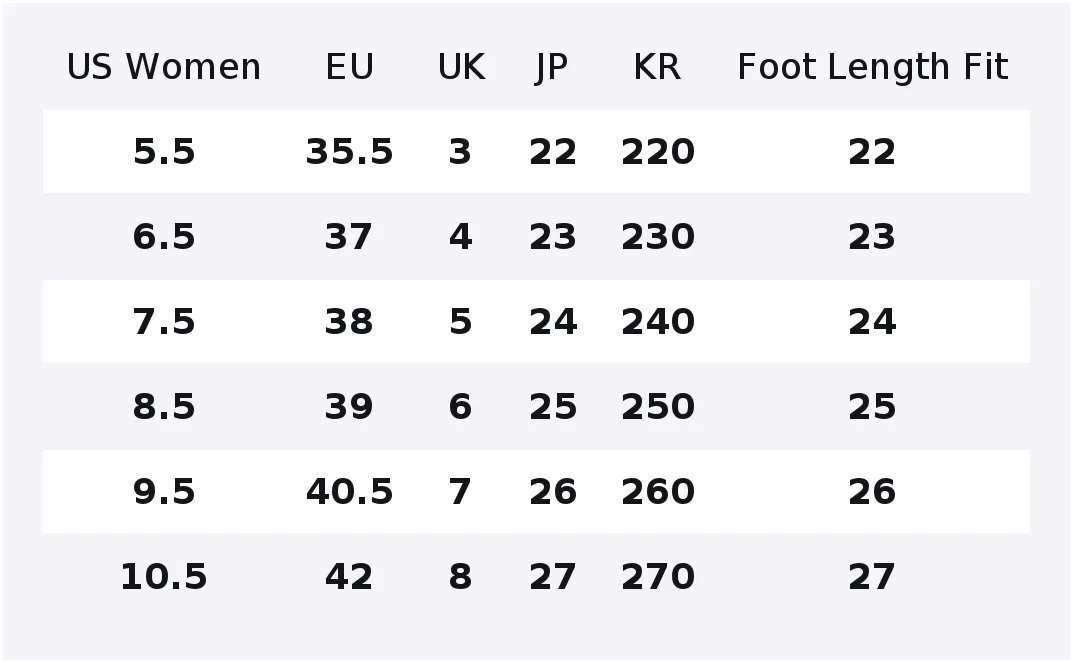Click the JP column header
1073x663 pixels.
pos(552,68)
